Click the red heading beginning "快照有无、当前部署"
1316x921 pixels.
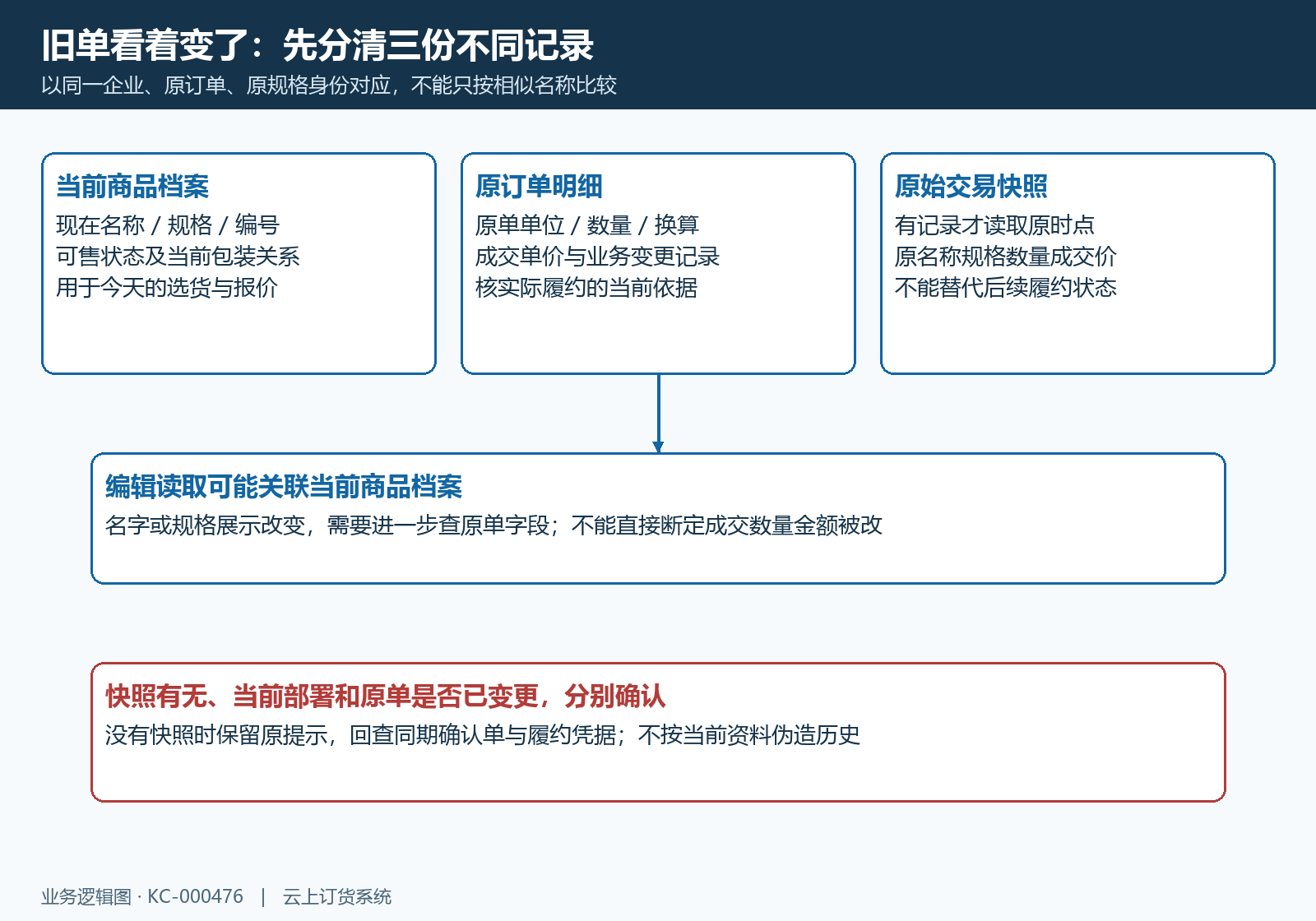pyautogui.click(x=385, y=697)
